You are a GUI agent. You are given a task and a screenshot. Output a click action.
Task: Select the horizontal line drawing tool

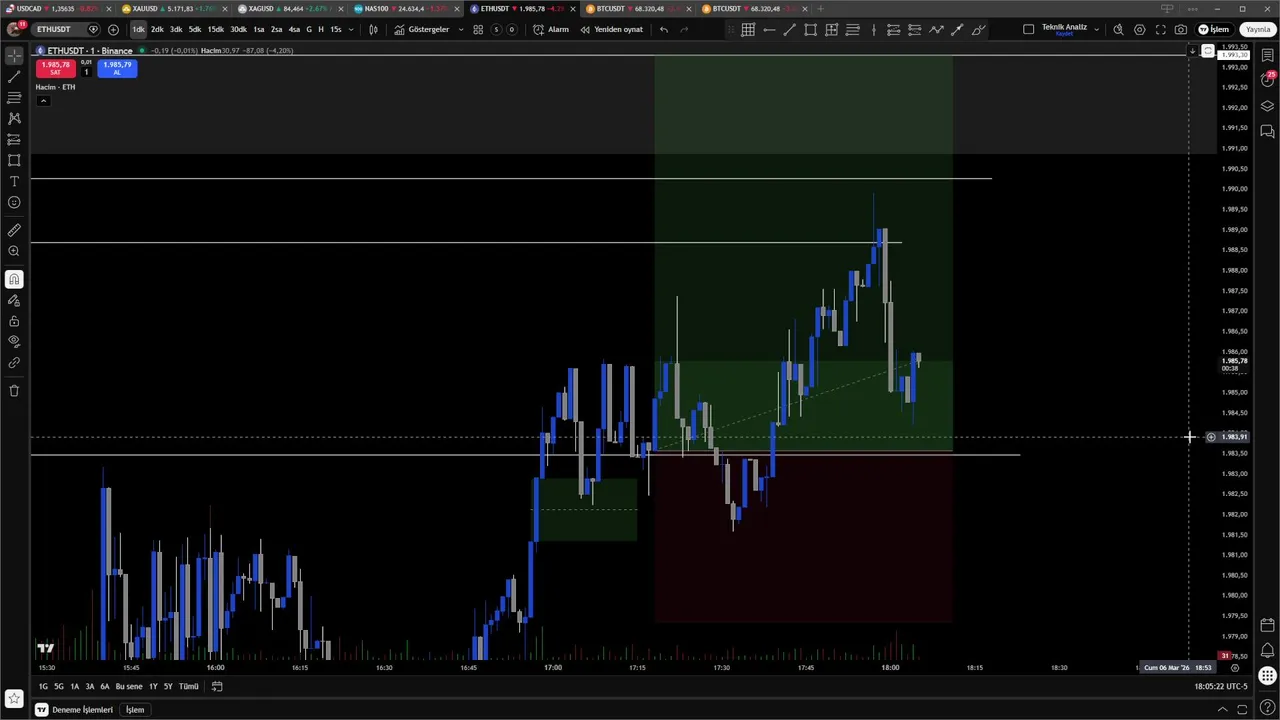click(x=769, y=29)
